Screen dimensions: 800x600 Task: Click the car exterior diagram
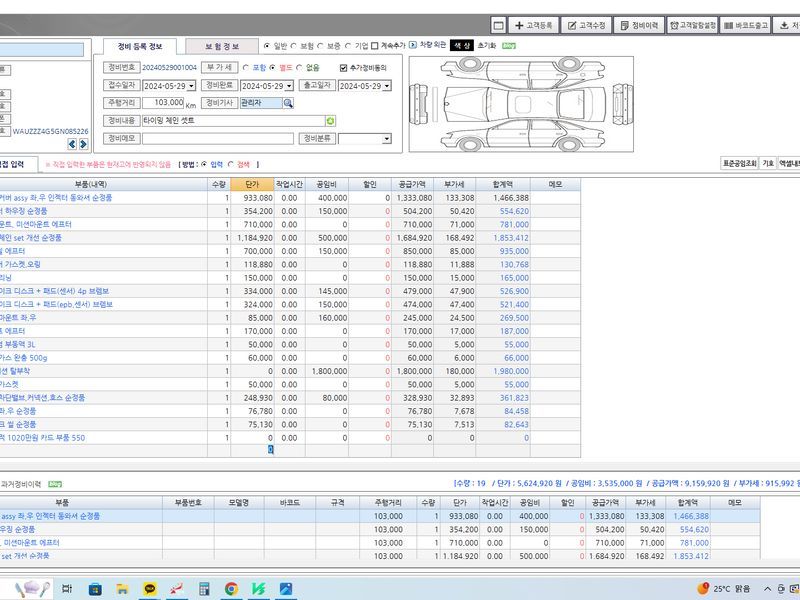point(521,104)
